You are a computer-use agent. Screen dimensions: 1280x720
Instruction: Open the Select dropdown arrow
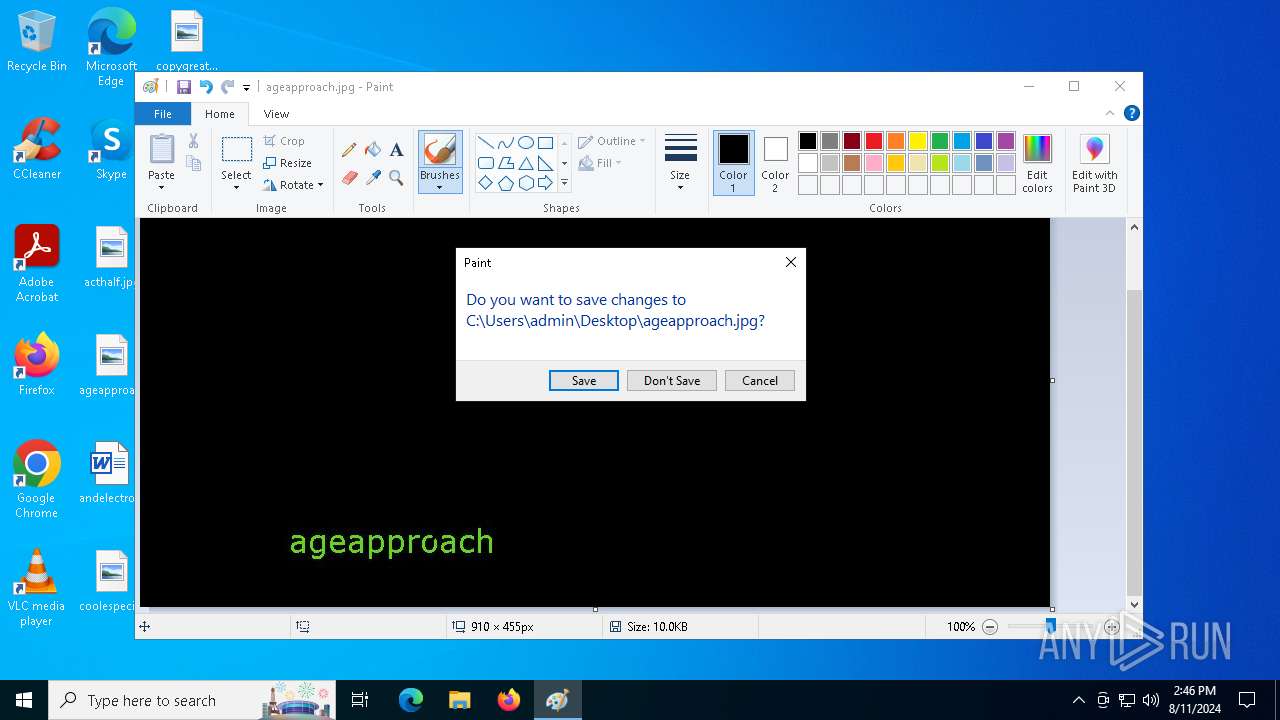pyautogui.click(x=237, y=188)
